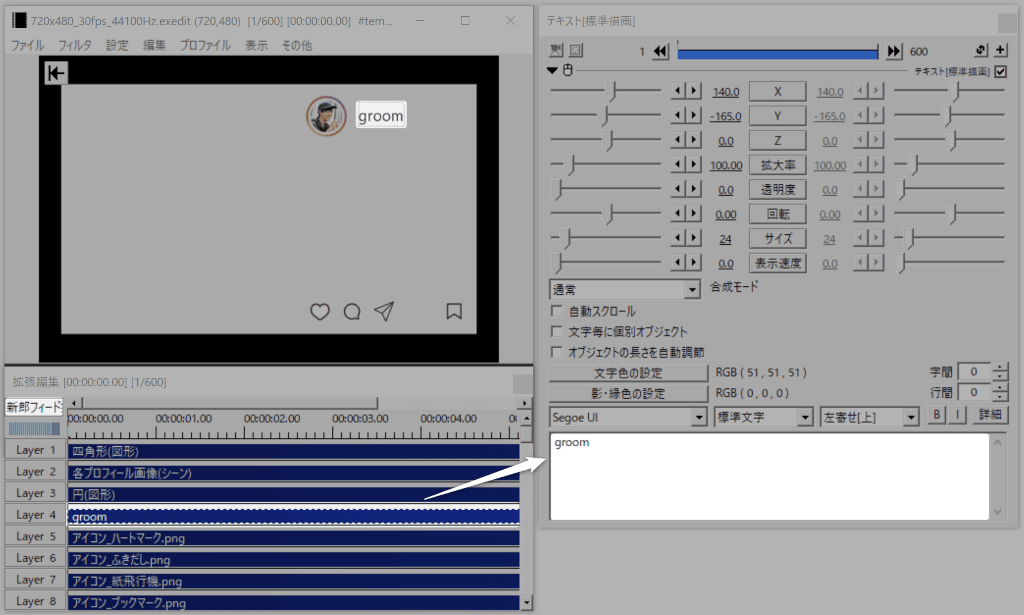
Task: Check the 文字毎に個別オブジェクト option
Action: click(x=557, y=331)
